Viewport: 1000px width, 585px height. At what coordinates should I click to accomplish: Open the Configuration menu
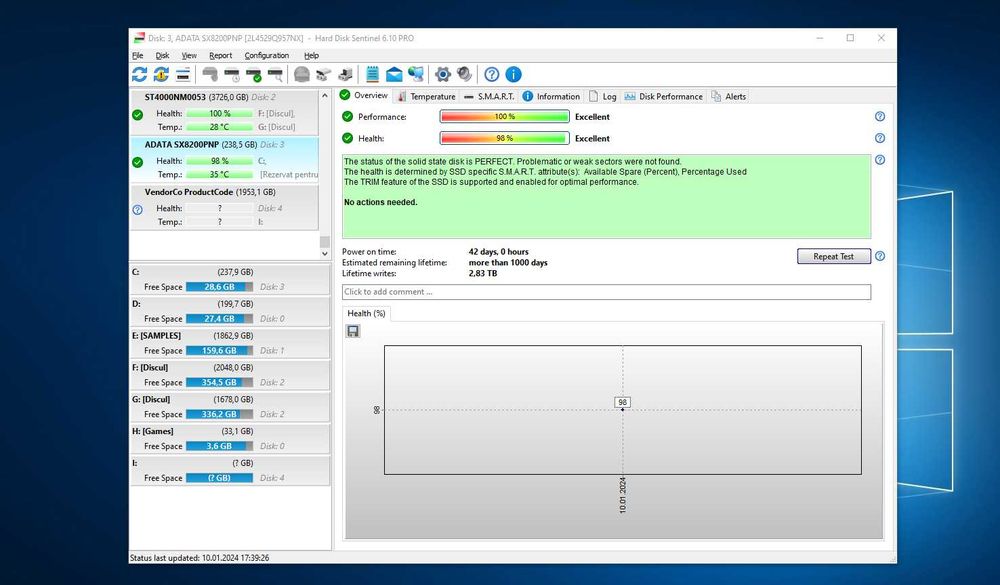point(267,56)
